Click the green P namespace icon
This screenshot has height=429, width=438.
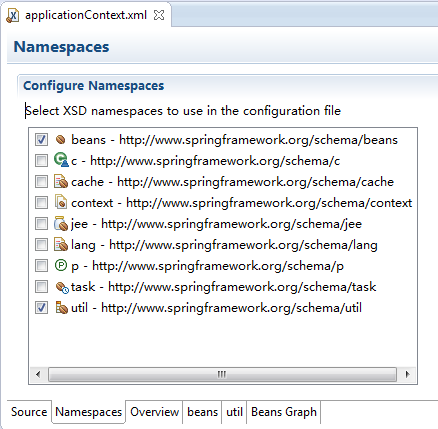tap(61, 266)
